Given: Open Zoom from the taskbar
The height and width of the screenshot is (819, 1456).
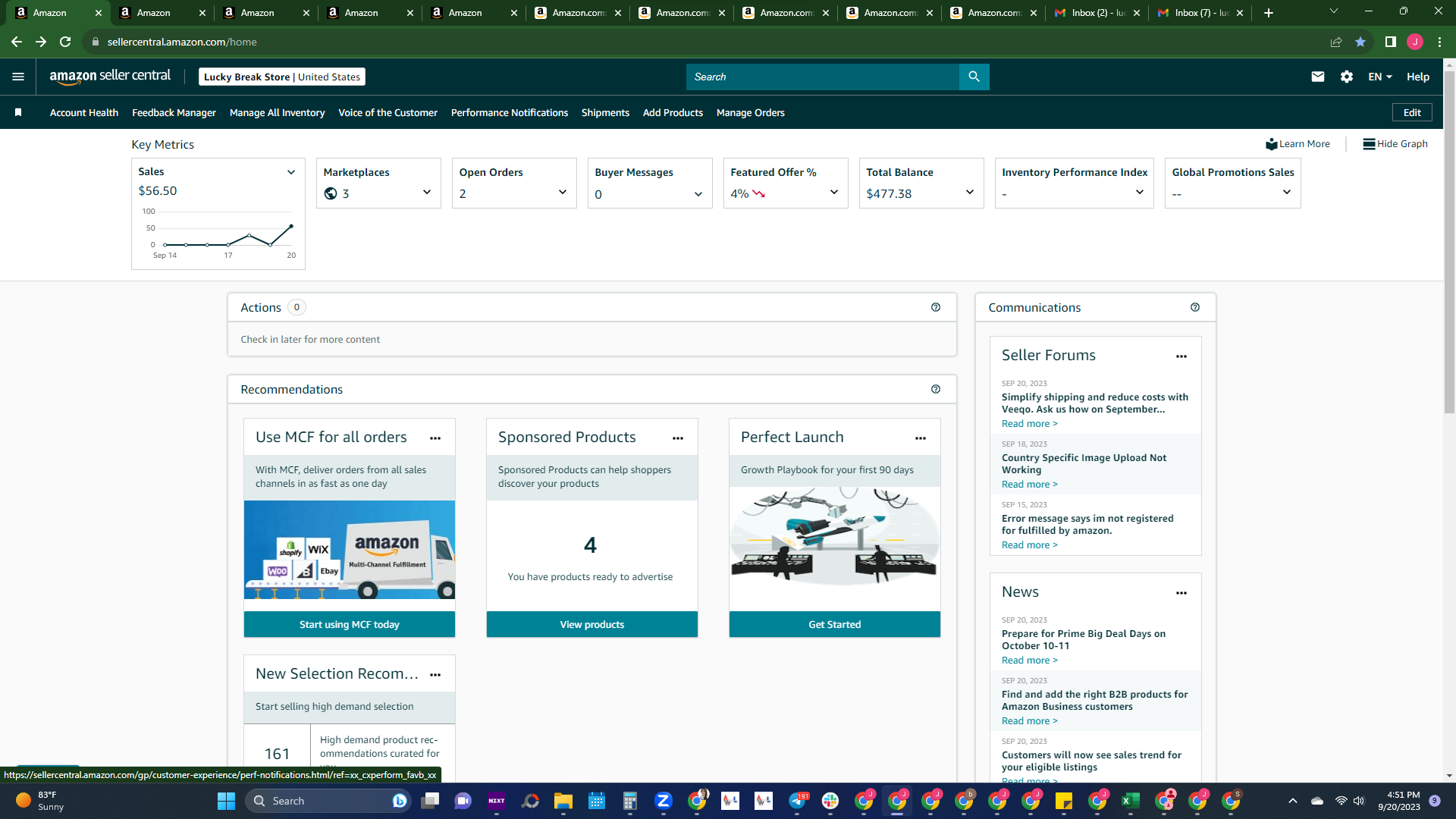Looking at the screenshot, I should click(664, 801).
